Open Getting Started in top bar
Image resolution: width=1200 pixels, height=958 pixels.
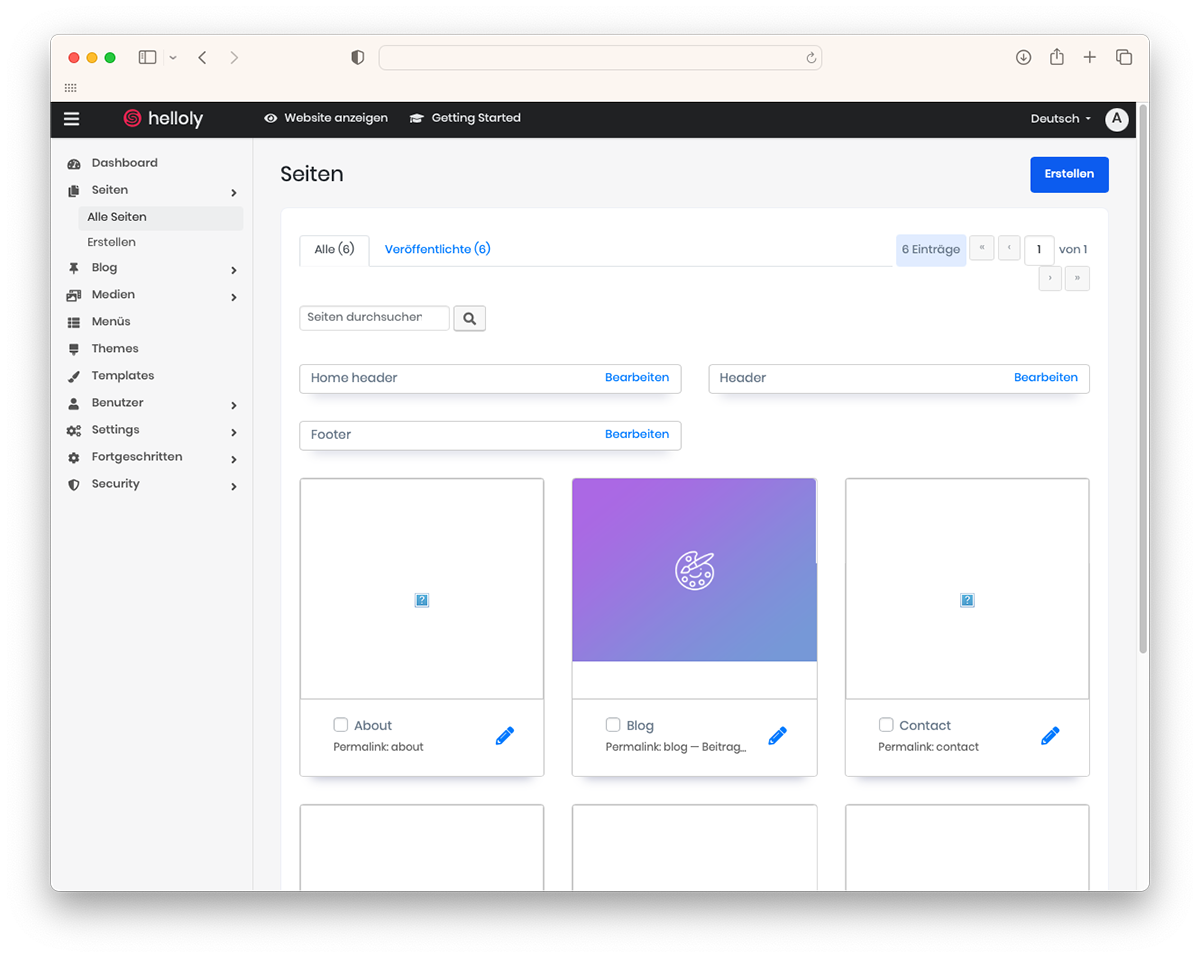coord(465,119)
